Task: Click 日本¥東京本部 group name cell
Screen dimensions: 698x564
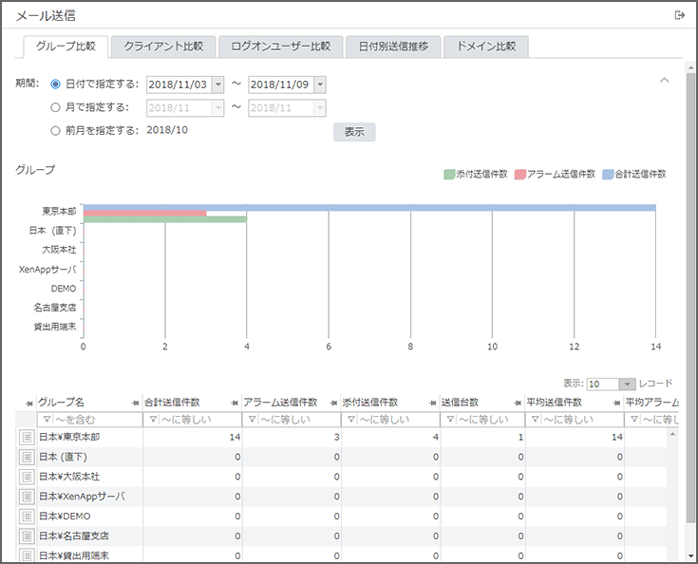Action: 89,437
